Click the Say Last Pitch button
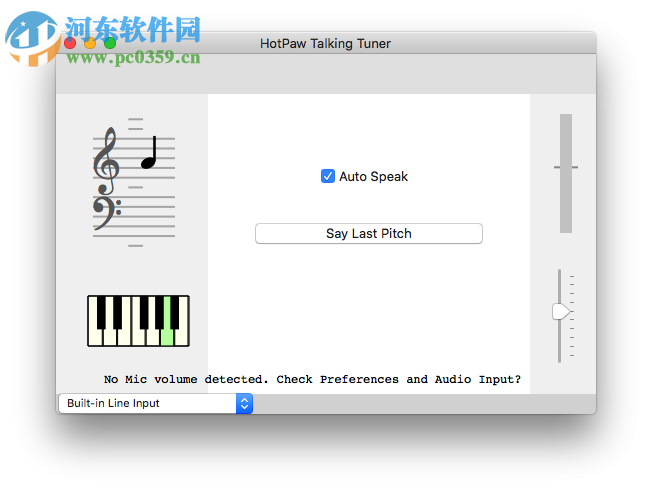 [369, 234]
